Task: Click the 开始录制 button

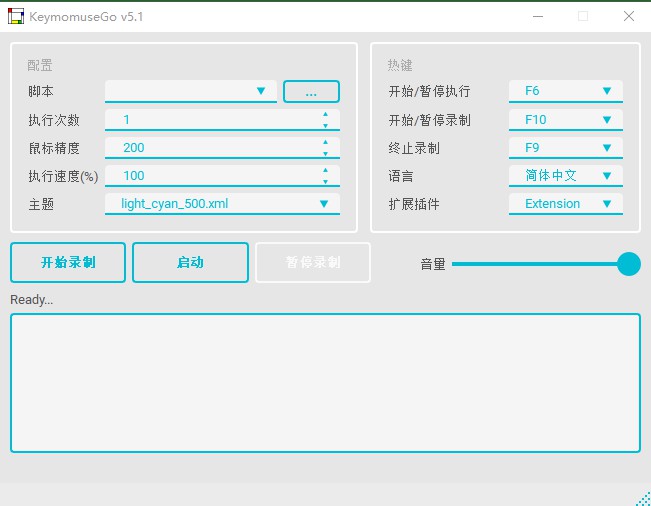Action: (x=68, y=262)
